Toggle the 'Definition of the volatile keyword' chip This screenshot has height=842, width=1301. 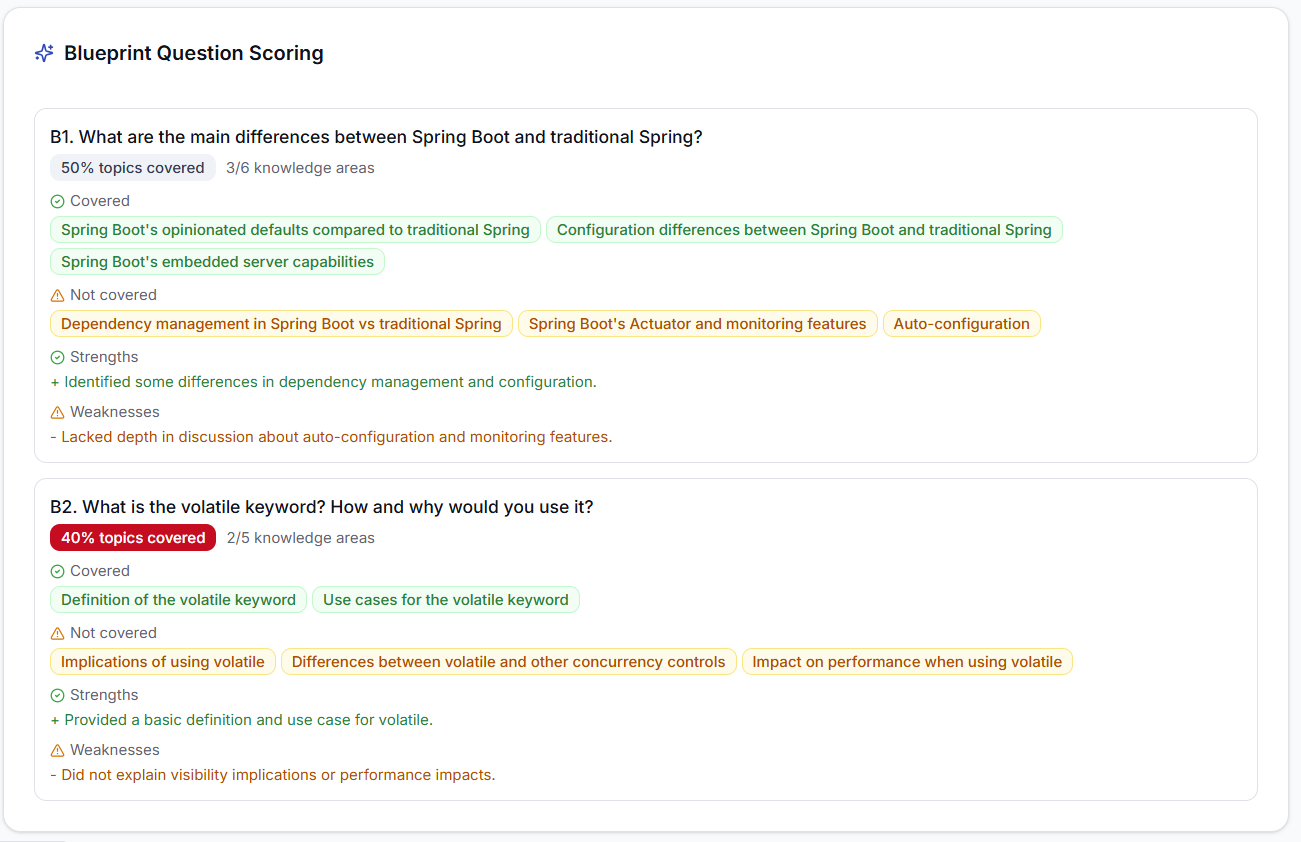(178, 599)
